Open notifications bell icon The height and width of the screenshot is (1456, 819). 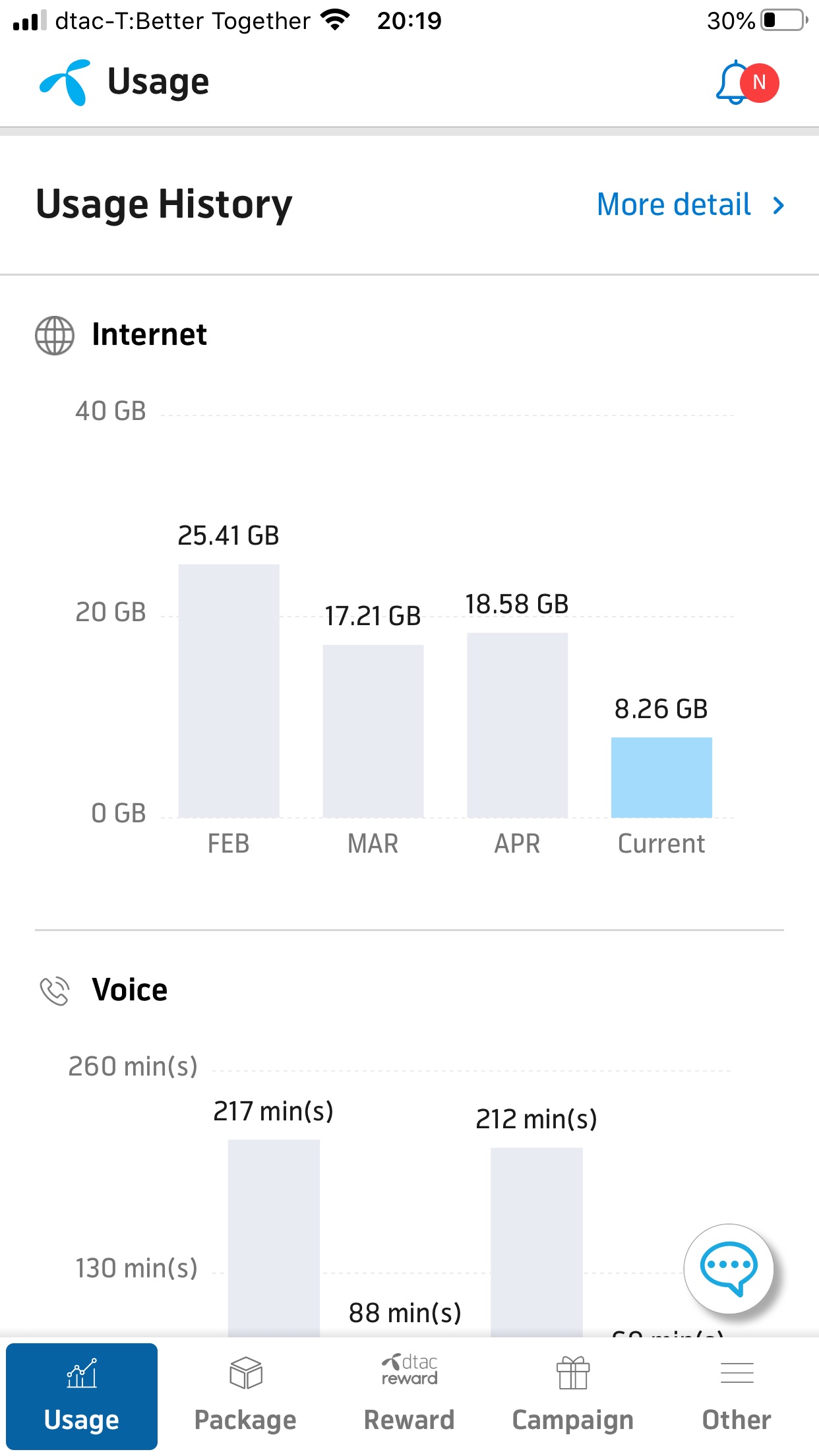732,83
